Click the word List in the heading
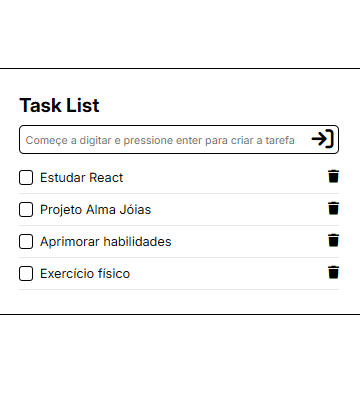This screenshot has height=400, width=360. [x=83, y=105]
